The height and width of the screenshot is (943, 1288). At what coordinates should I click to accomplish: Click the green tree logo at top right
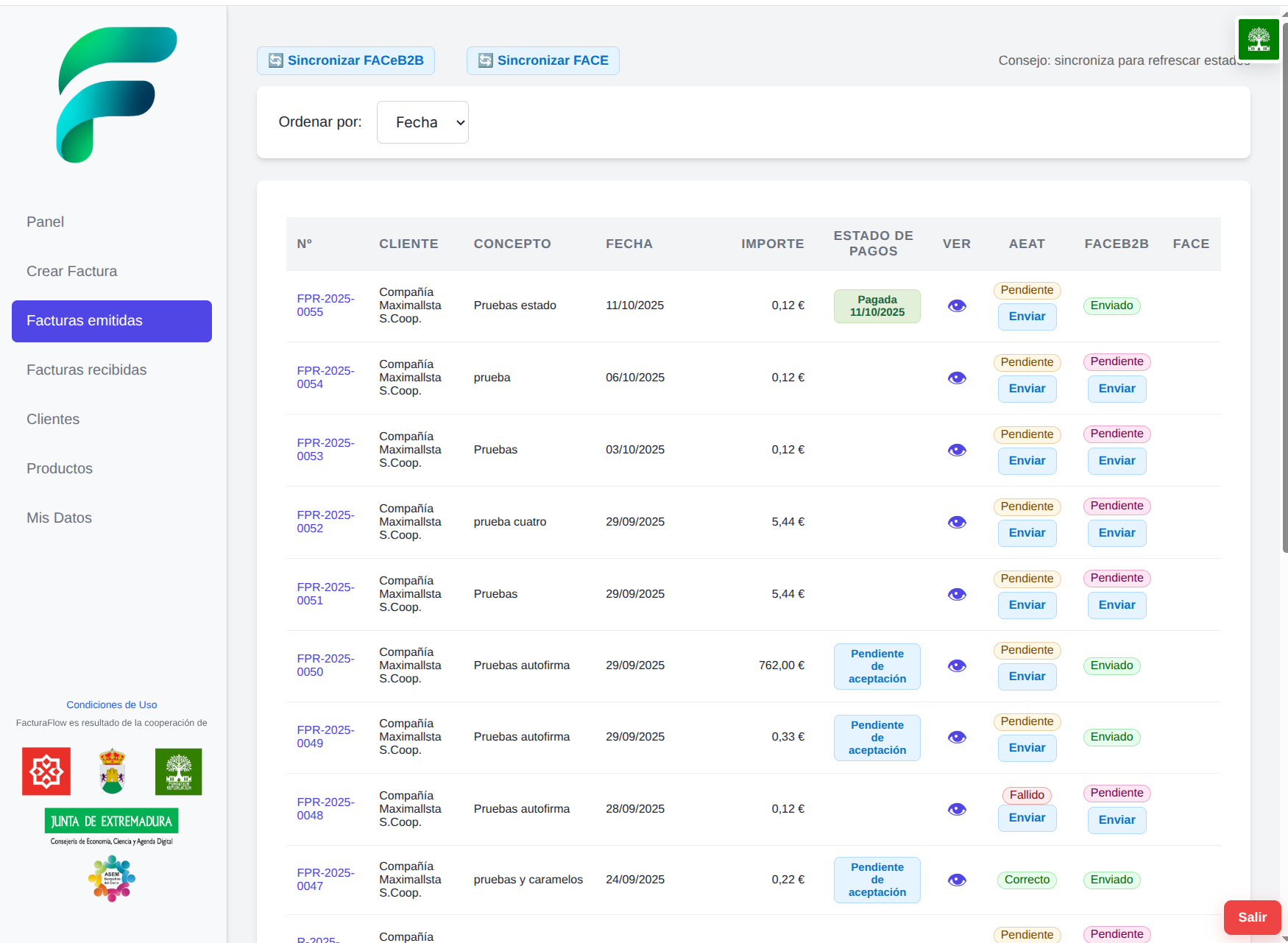[x=1258, y=39]
